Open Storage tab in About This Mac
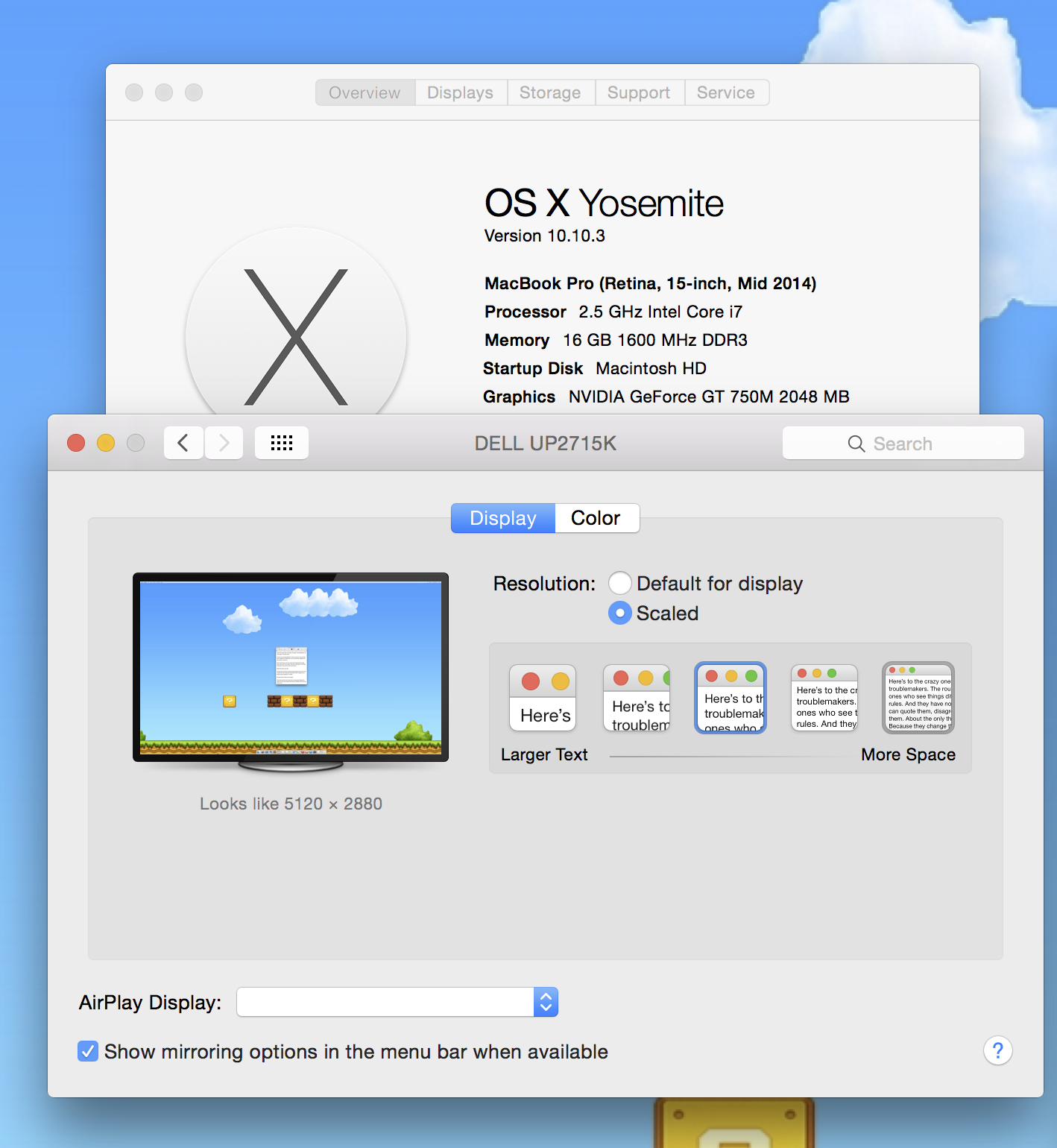The height and width of the screenshot is (1148, 1057). click(x=551, y=92)
